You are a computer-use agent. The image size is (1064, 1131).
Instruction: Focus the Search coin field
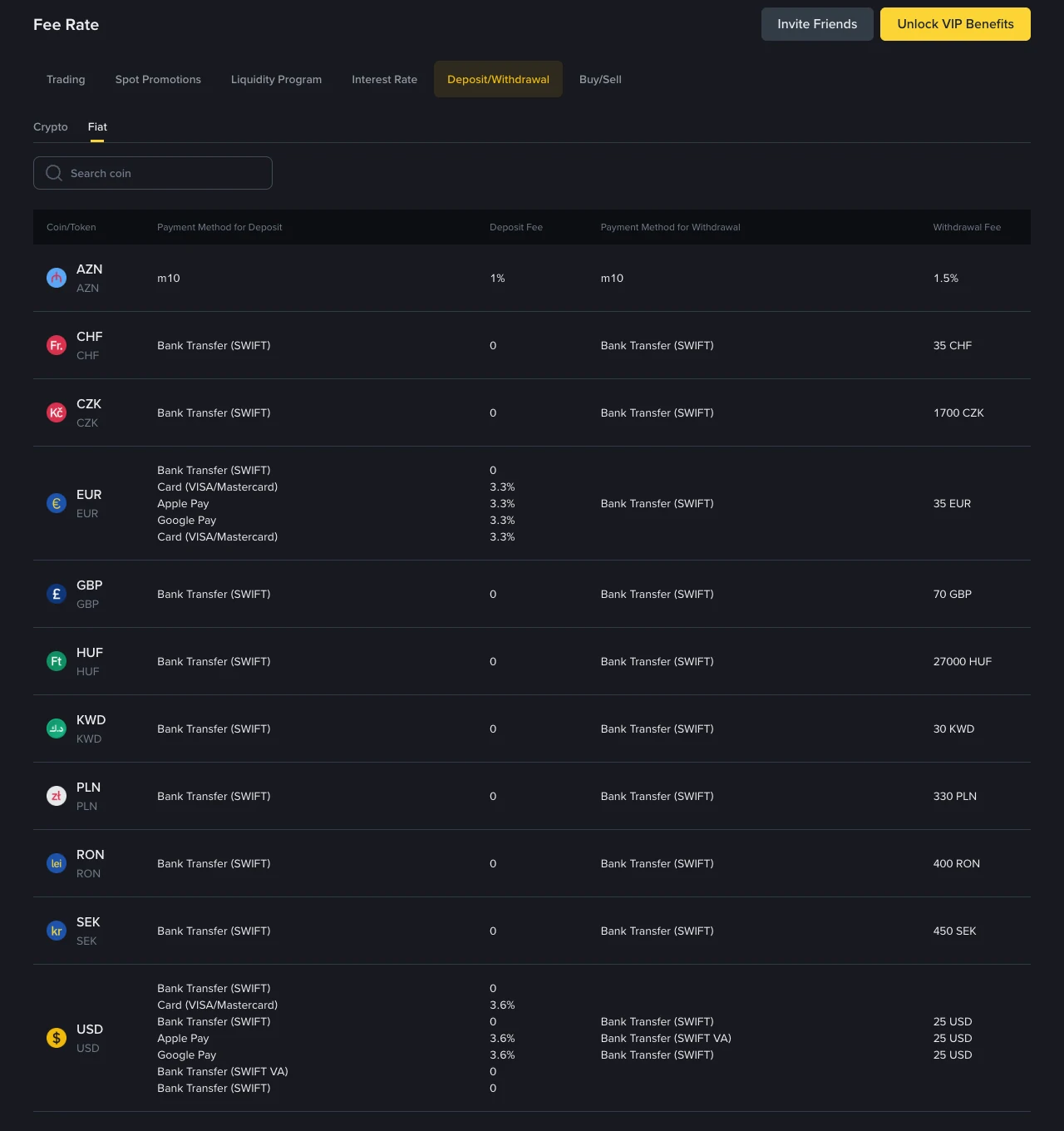[153, 173]
